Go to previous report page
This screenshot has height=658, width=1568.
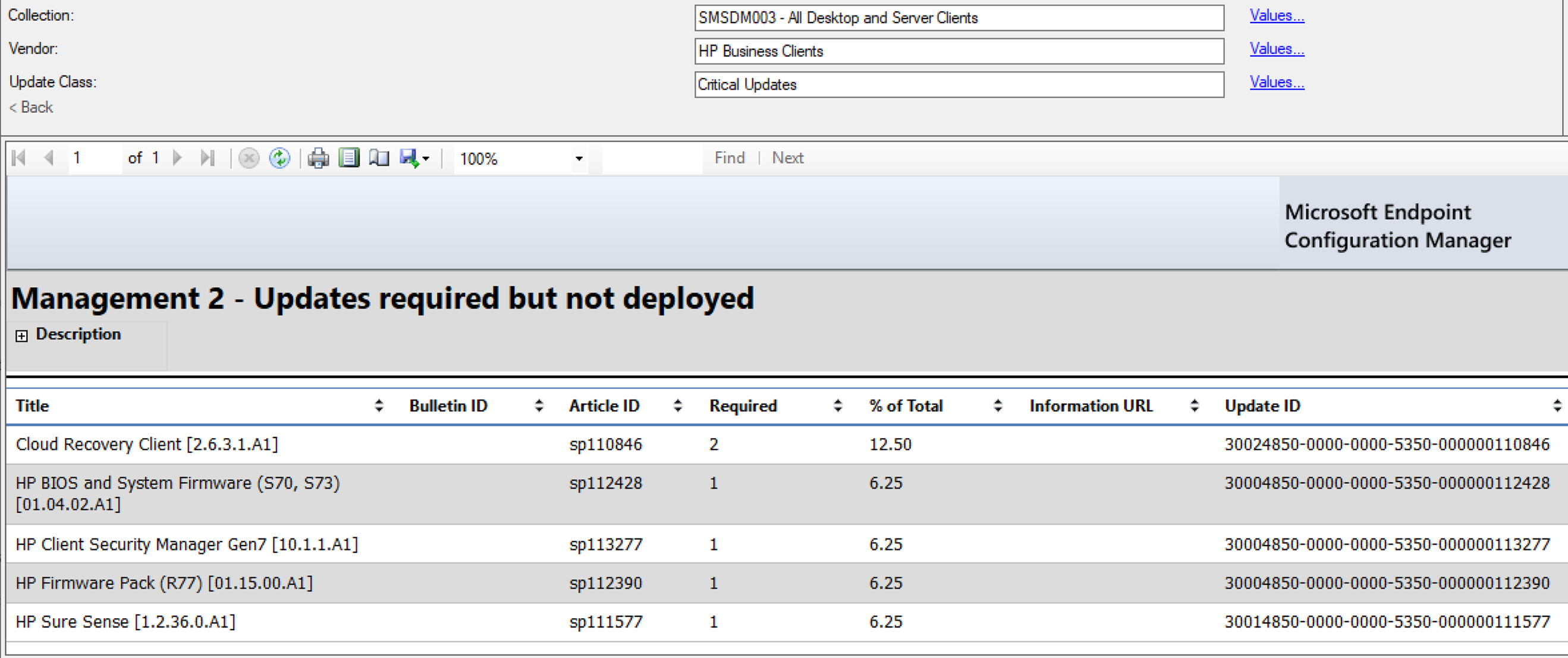click(x=49, y=158)
